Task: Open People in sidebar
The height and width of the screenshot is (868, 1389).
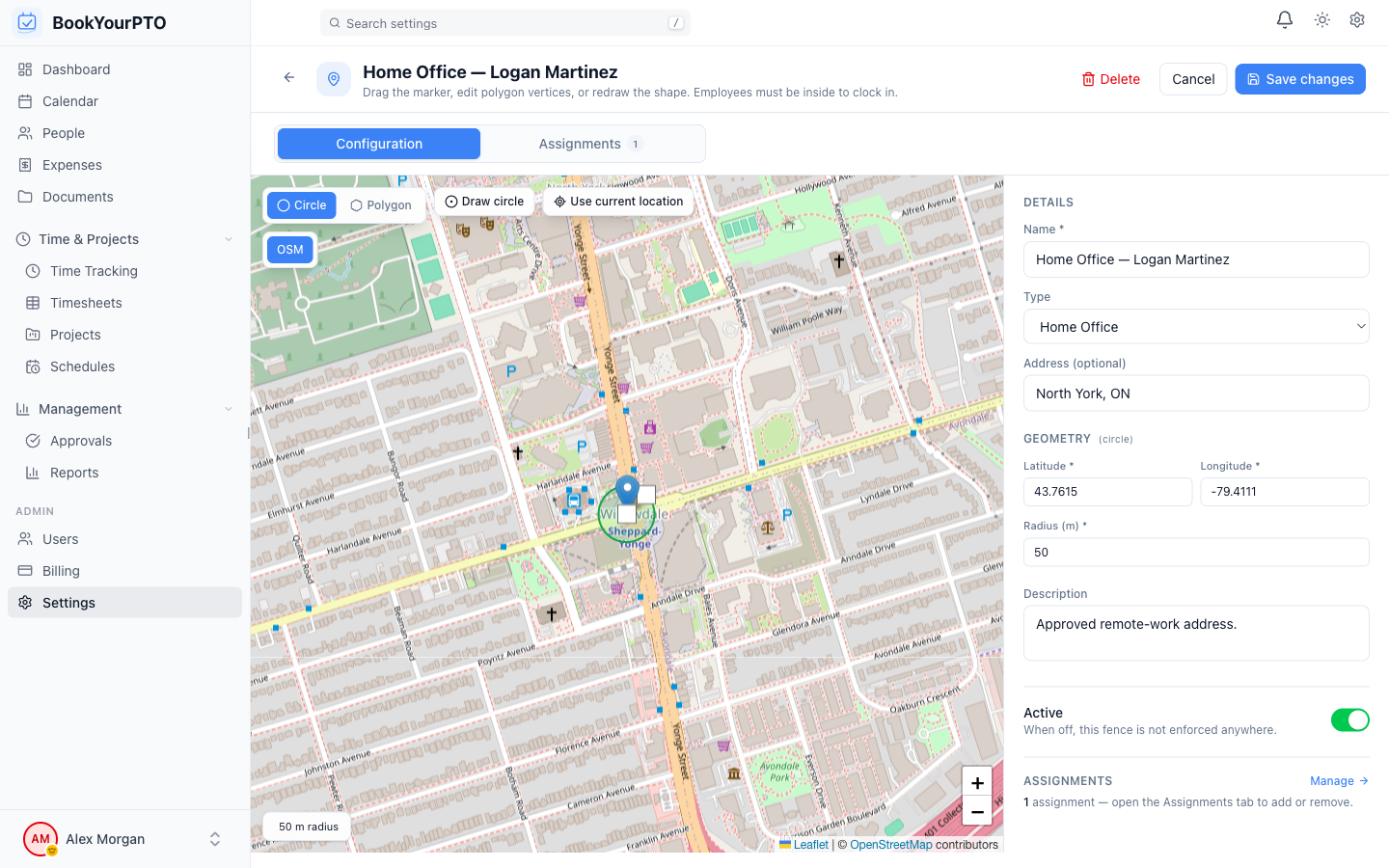Action: click(x=124, y=133)
